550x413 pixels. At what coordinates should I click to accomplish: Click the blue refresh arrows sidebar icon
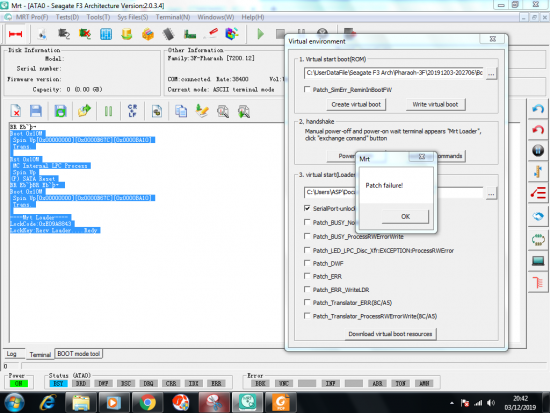[538, 216]
